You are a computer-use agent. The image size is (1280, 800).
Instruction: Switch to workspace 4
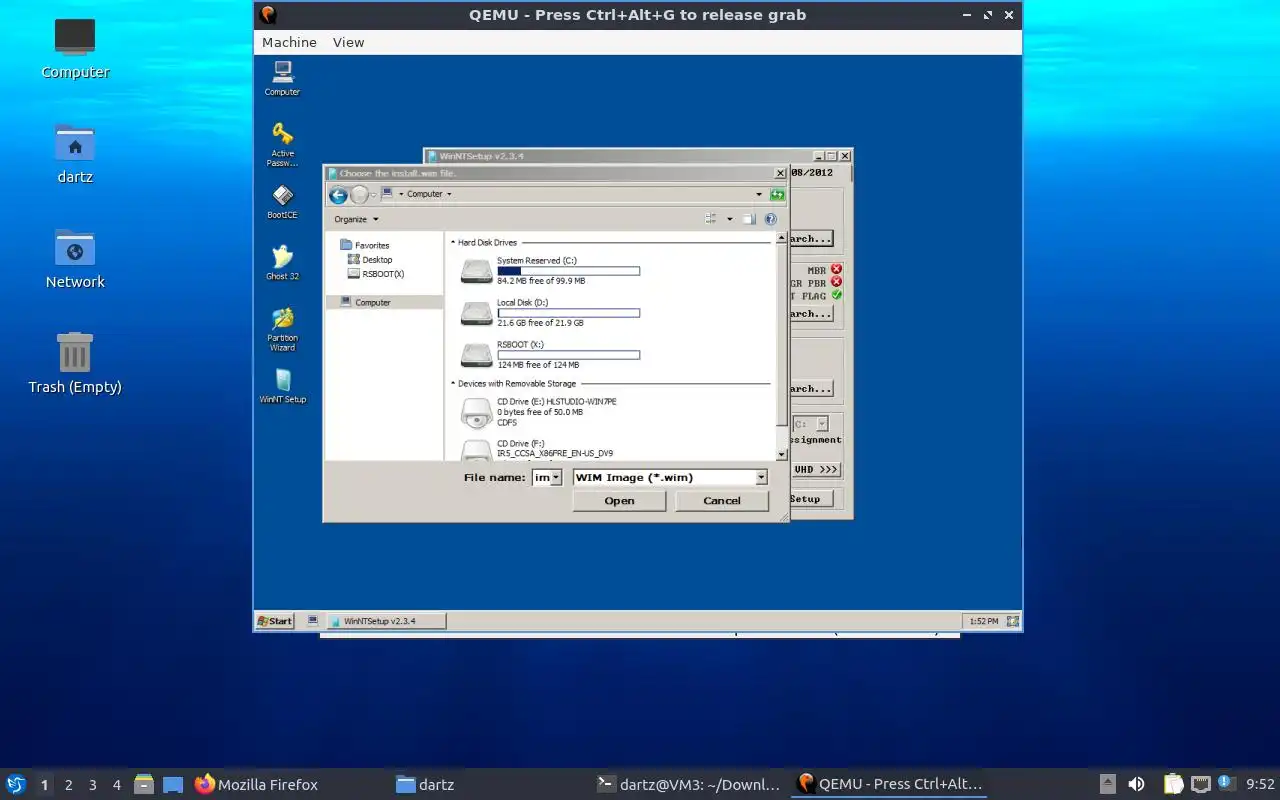tap(116, 785)
